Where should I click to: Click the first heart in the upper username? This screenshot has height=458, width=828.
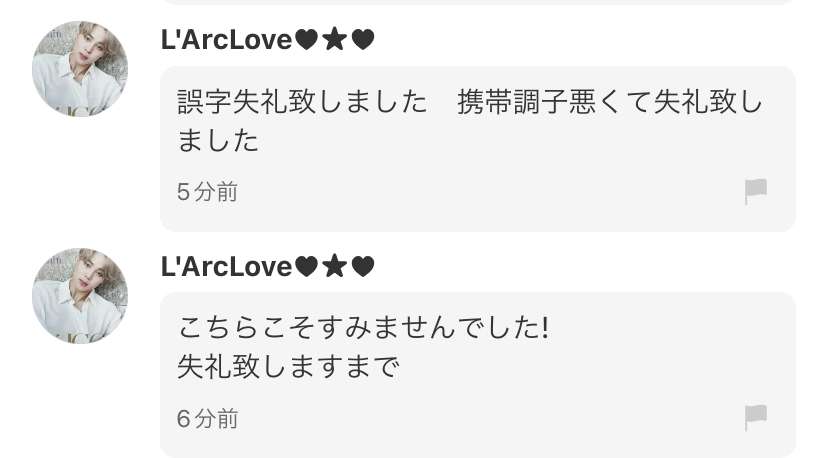(x=306, y=40)
